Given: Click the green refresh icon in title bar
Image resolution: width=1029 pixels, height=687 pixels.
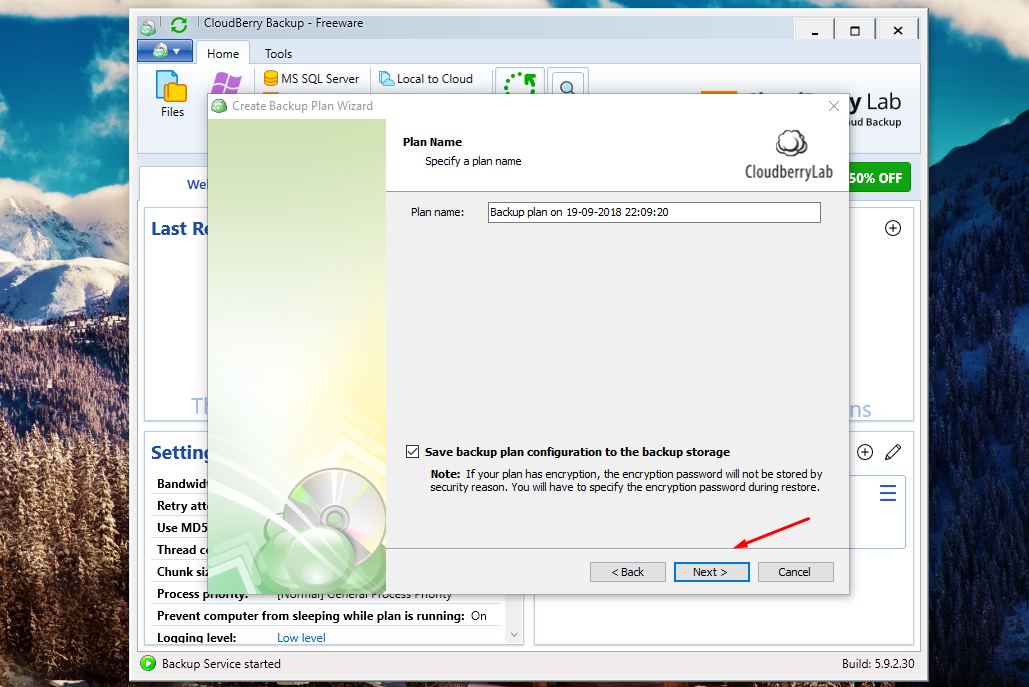Looking at the screenshot, I should pyautogui.click(x=178, y=25).
